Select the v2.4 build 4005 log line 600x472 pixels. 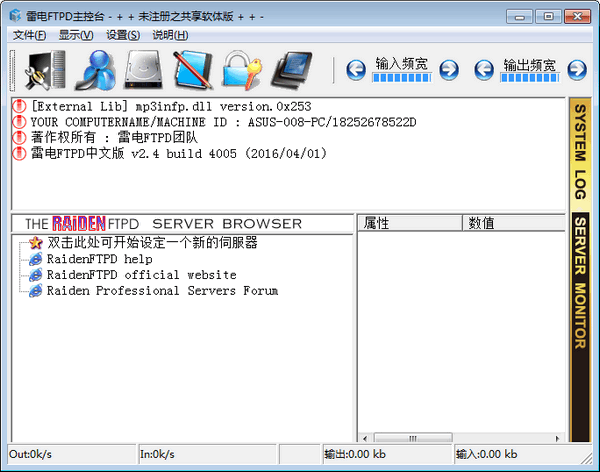[x=179, y=153]
